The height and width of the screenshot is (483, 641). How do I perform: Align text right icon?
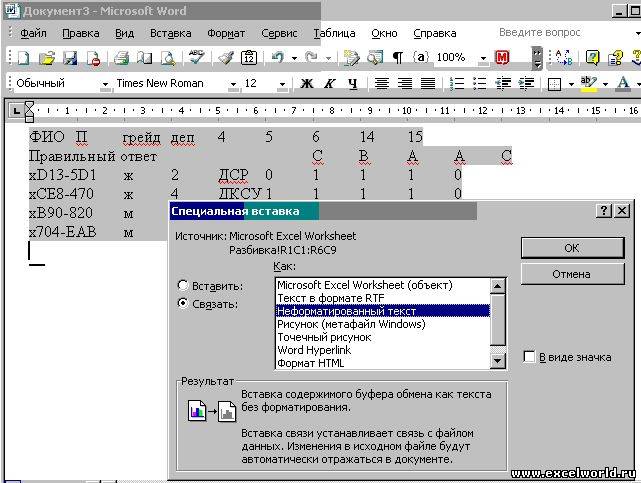[405, 83]
